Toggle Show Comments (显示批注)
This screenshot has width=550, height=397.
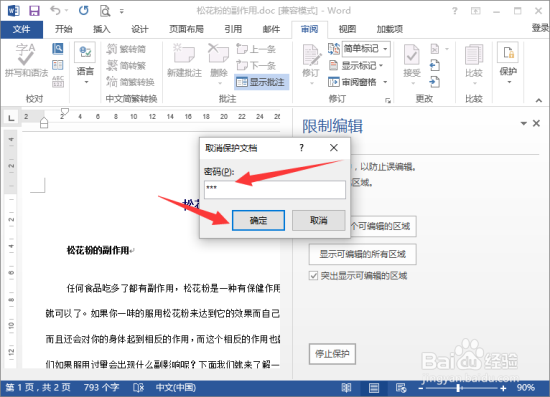click(x=261, y=82)
